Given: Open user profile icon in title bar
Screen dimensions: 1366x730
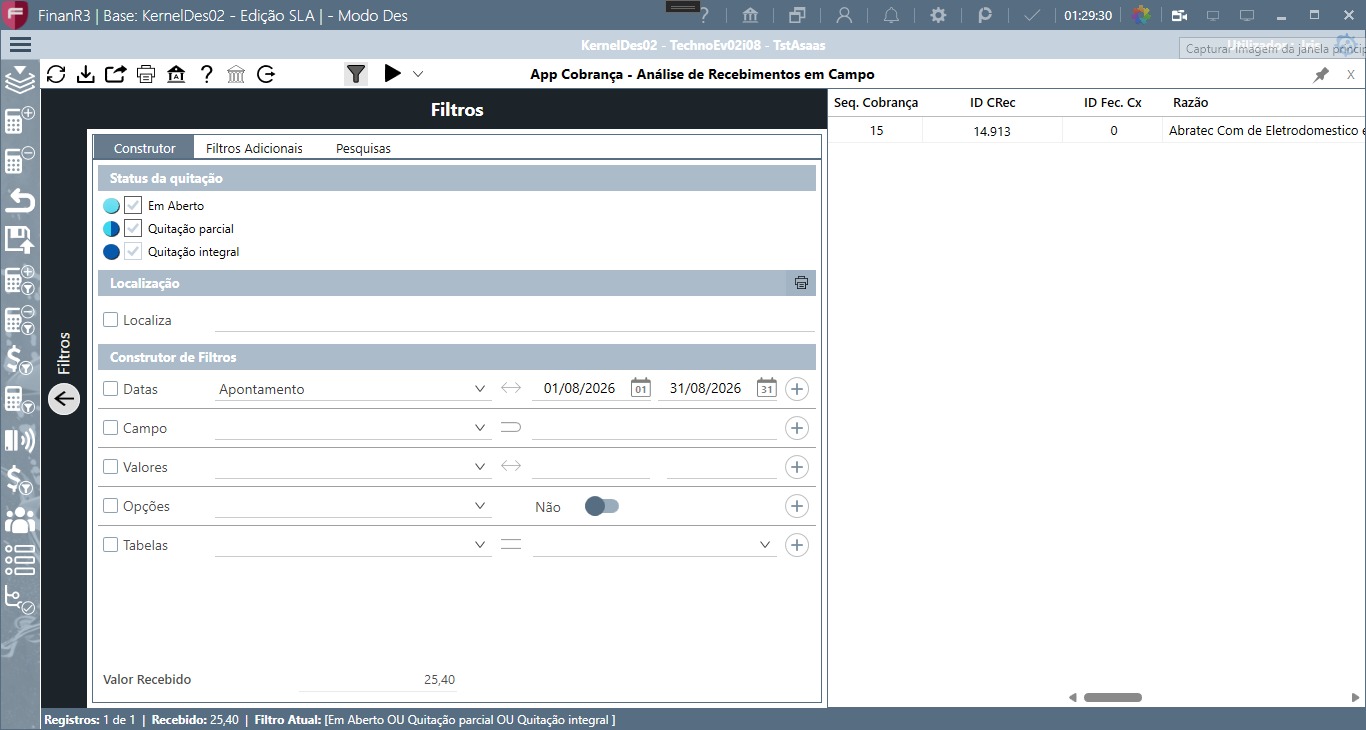Looking at the screenshot, I should pos(845,15).
